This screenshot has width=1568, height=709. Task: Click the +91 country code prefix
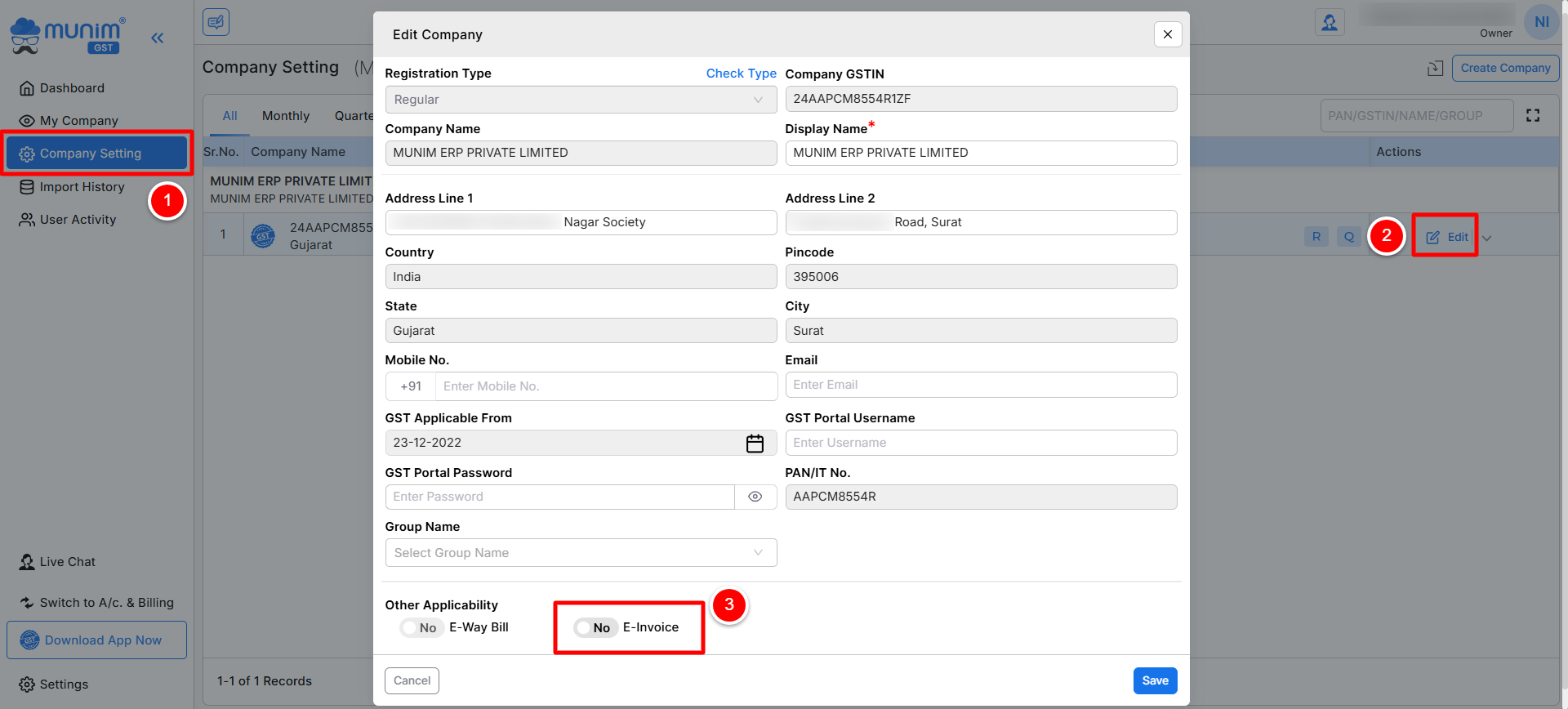411,386
